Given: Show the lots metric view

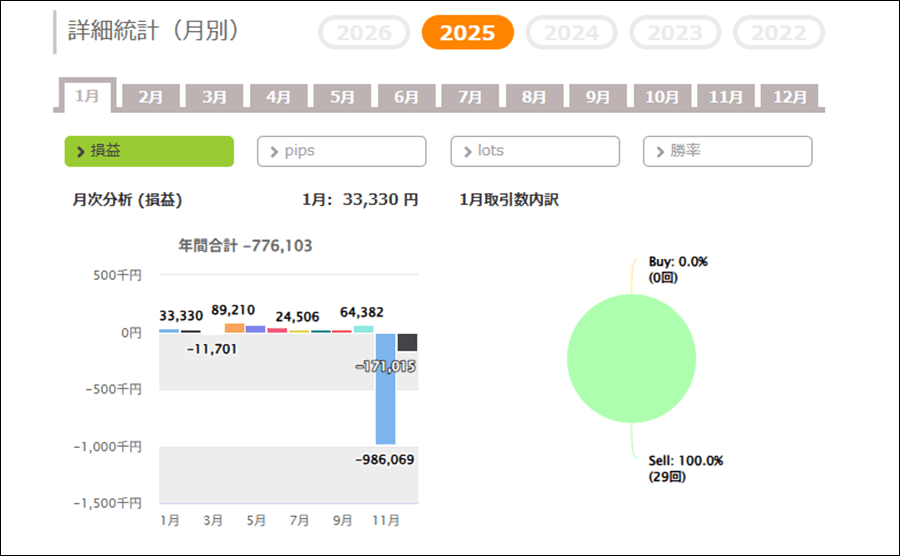Looking at the screenshot, I should [535, 151].
